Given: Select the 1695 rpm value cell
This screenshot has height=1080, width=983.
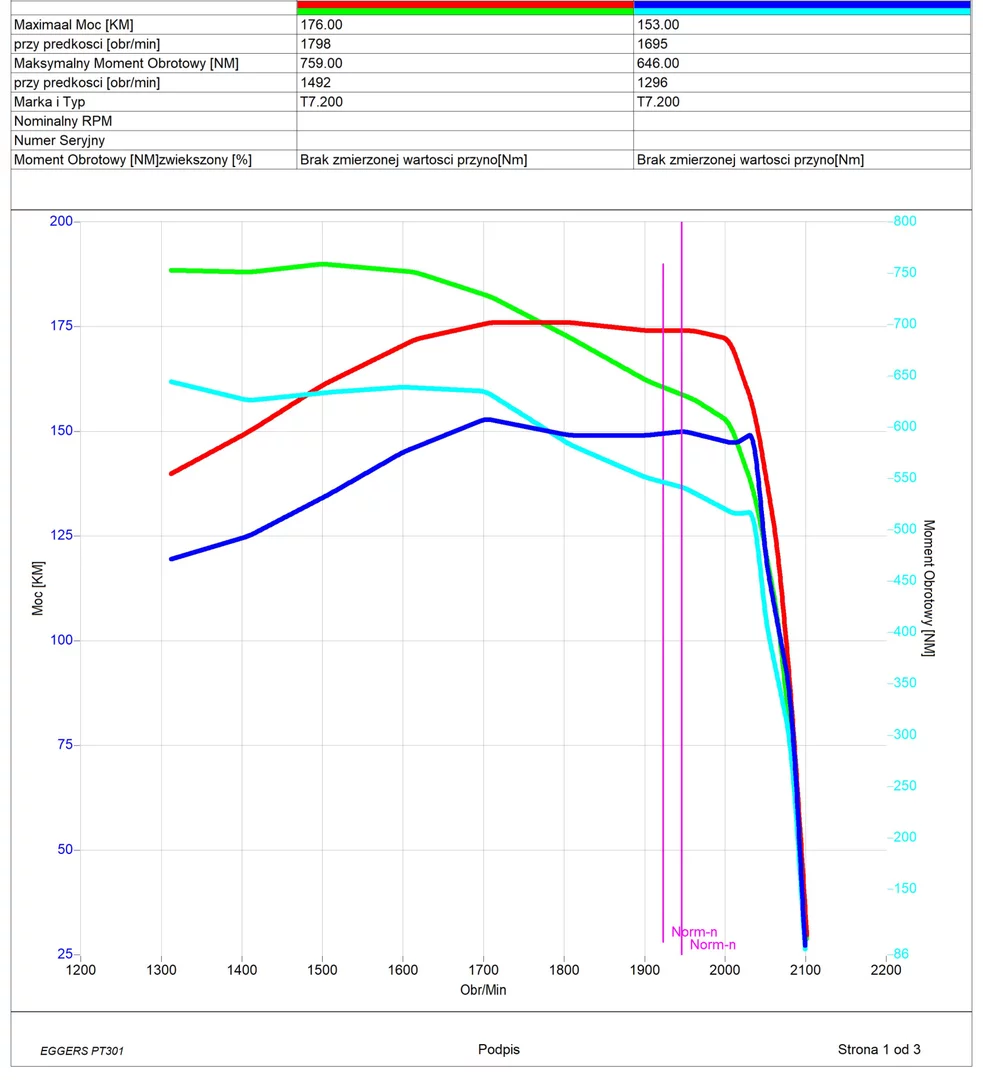Looking at the screenshot, I should coord(652,44).
